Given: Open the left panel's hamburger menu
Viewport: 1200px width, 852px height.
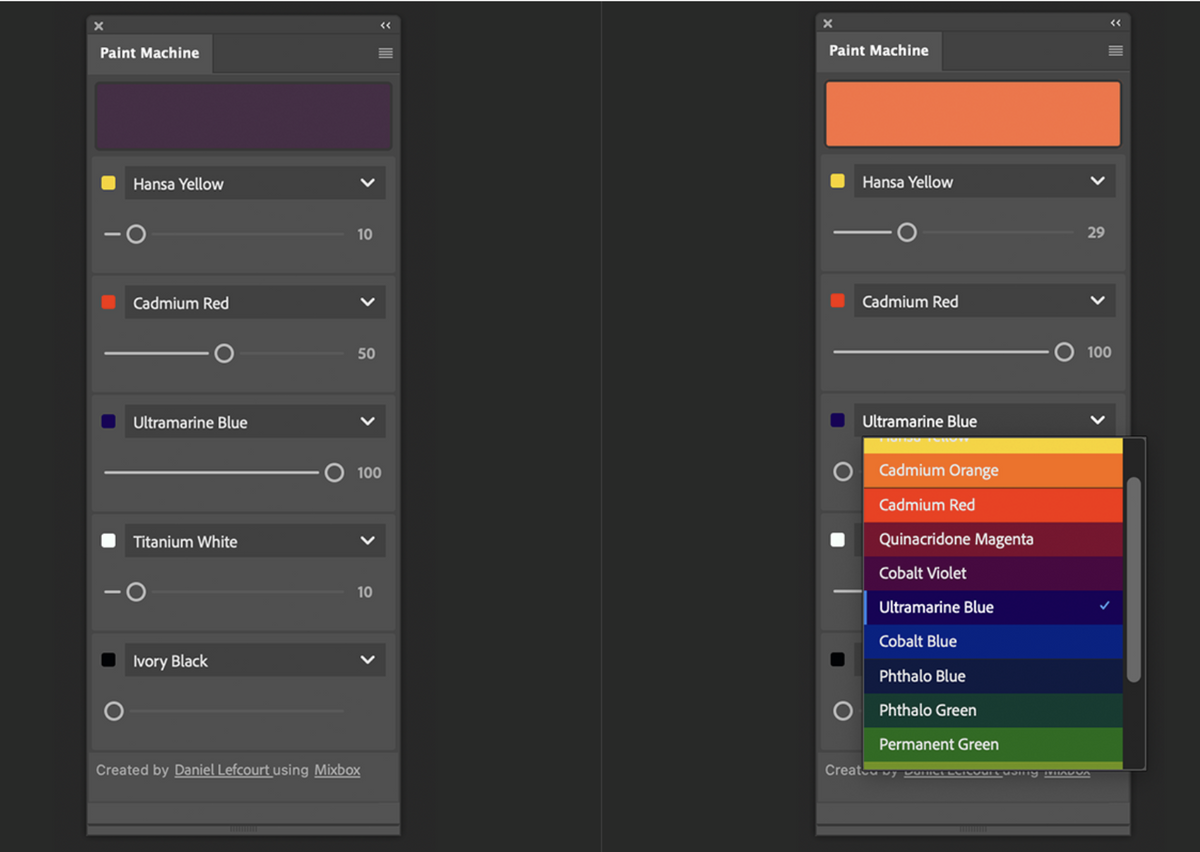Looking at the screenshot, I should tap(385, 53).
